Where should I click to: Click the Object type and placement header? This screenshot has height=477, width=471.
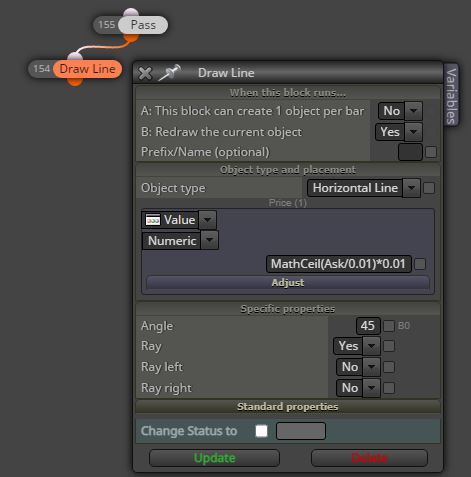288,170
